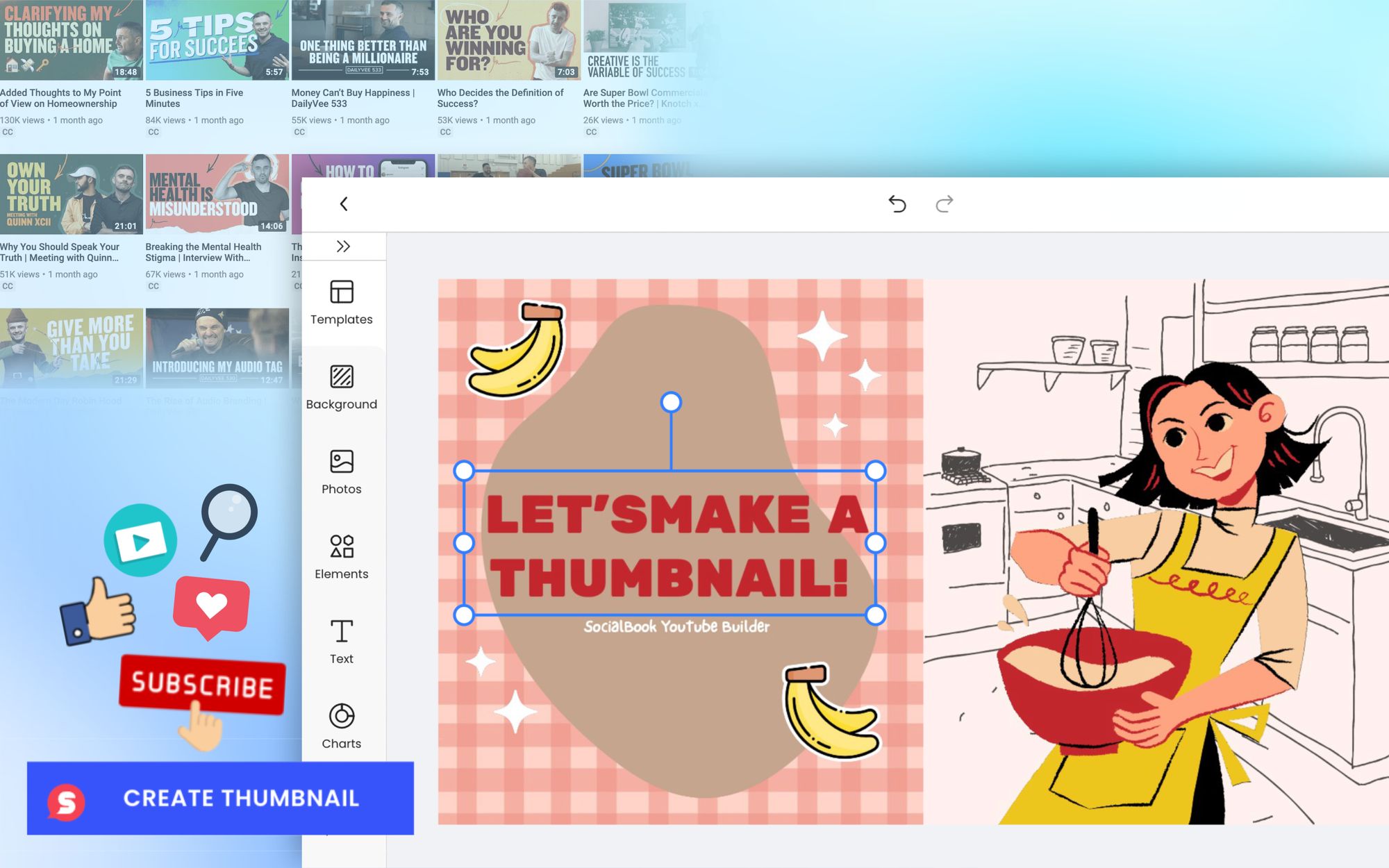Click title Are Super Bowl Commercials Worth the Price

pos(645,98)
